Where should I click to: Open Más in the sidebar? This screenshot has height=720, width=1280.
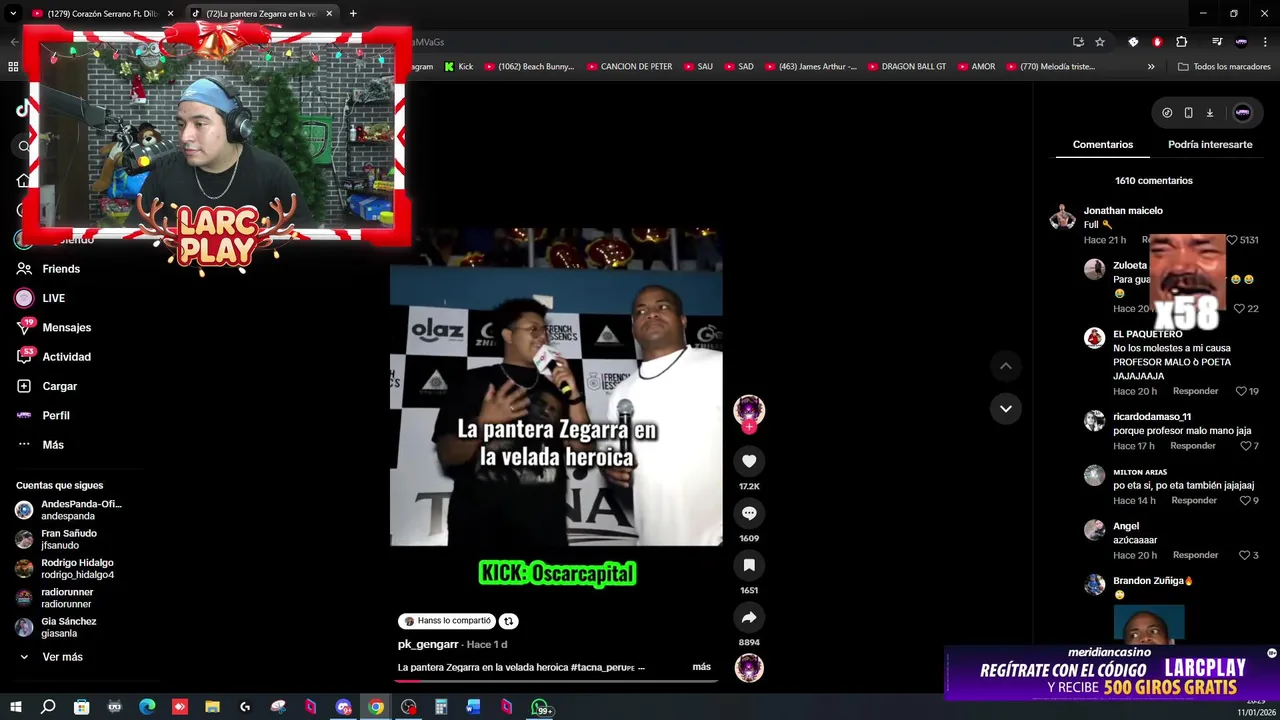point(53,445)
